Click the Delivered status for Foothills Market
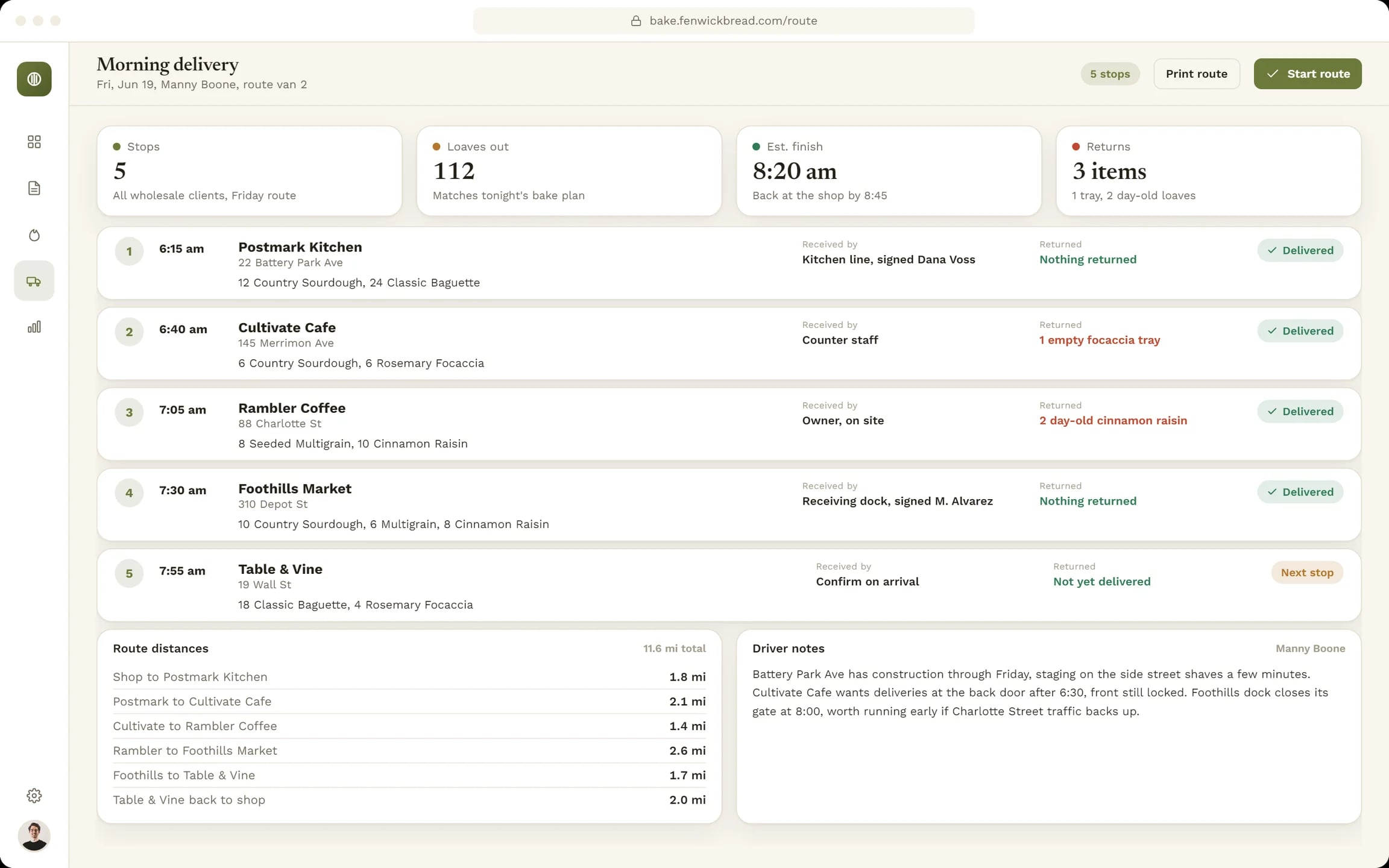This screenshot has height=868, width=1389. coord(1300,492)
